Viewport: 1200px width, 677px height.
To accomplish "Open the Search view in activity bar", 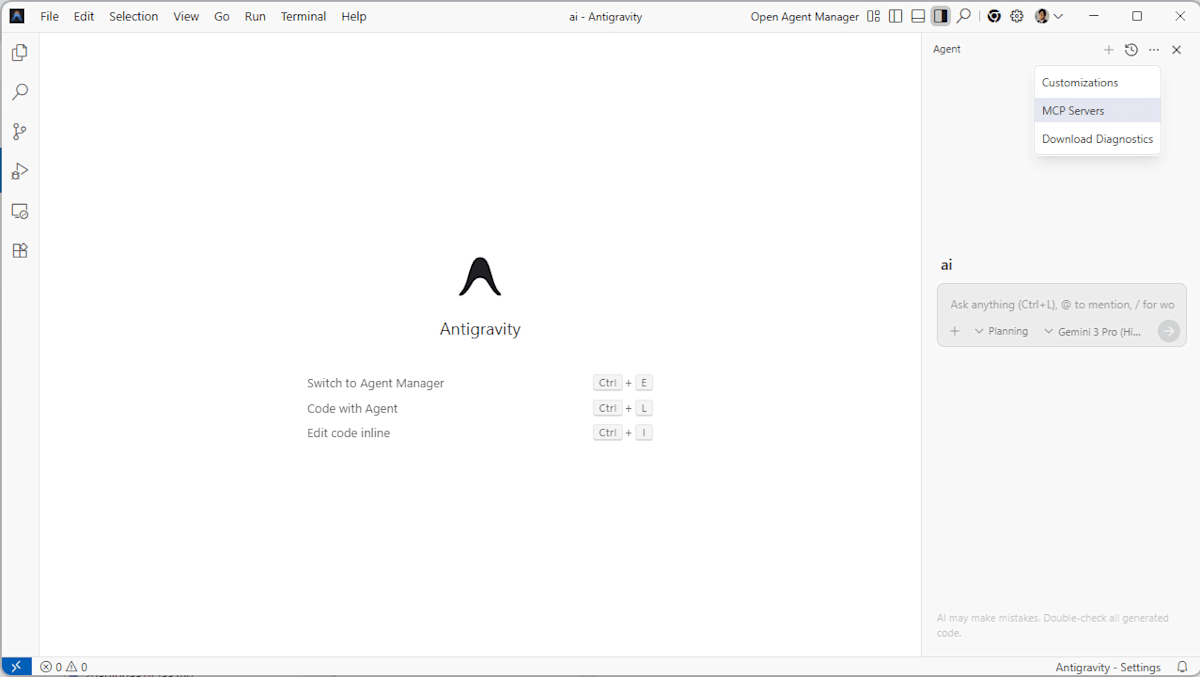I will coord(19,92).
